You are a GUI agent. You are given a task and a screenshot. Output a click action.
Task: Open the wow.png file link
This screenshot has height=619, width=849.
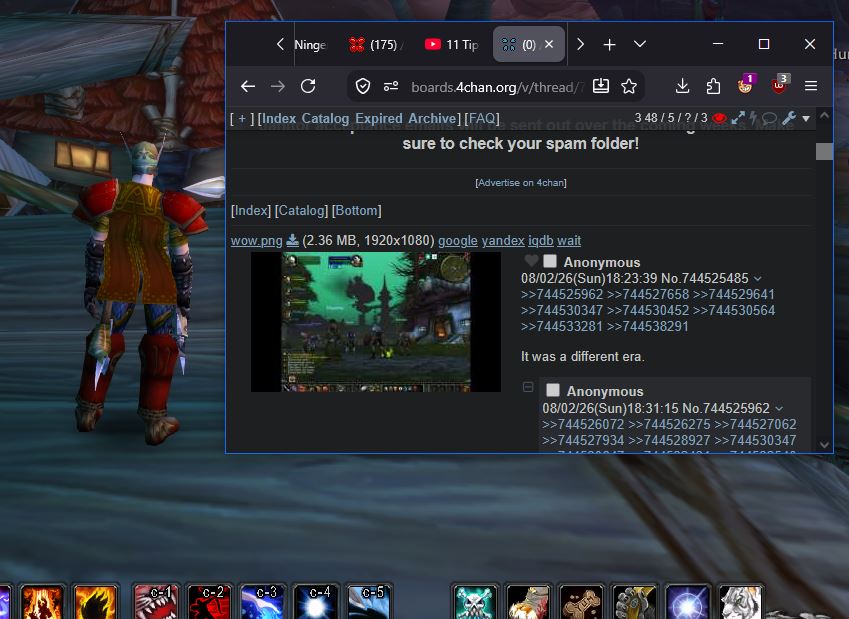click(x=257, y=240)
